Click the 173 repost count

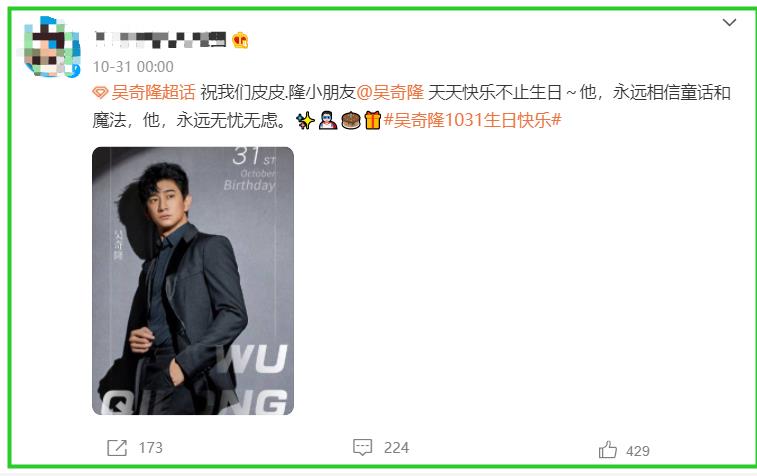[151, 448]
